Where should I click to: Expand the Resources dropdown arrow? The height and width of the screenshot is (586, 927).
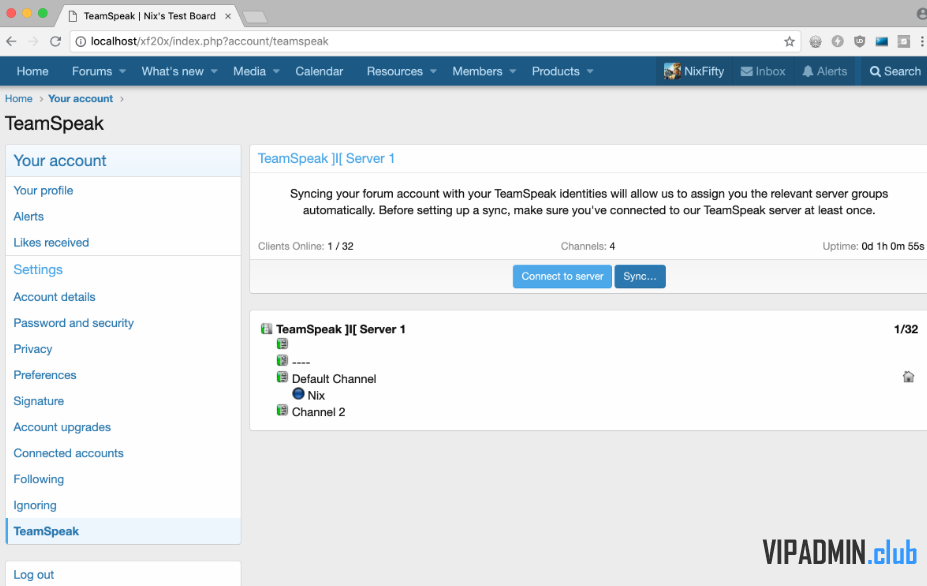[x=433, y=72]
